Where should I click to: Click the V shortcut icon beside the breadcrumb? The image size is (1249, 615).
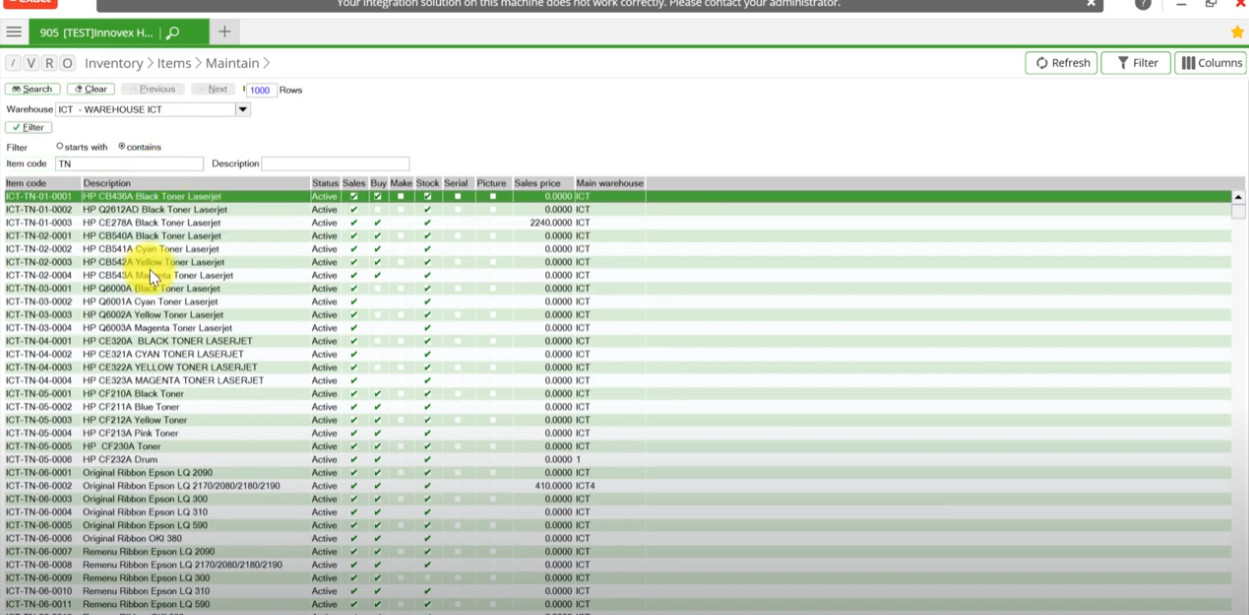31,63
